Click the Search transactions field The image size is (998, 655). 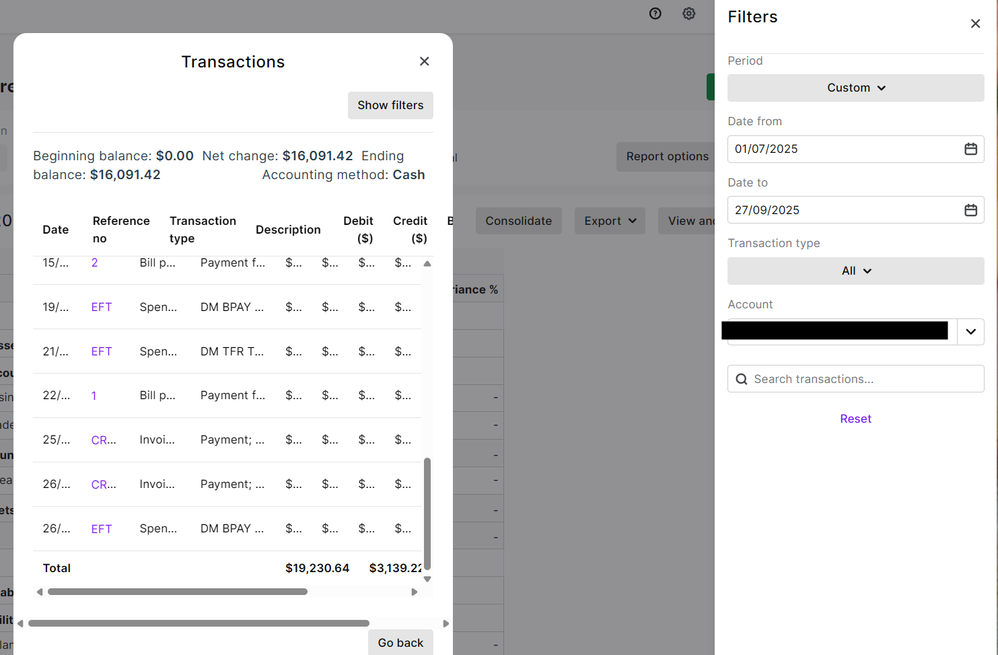point(855,379)
